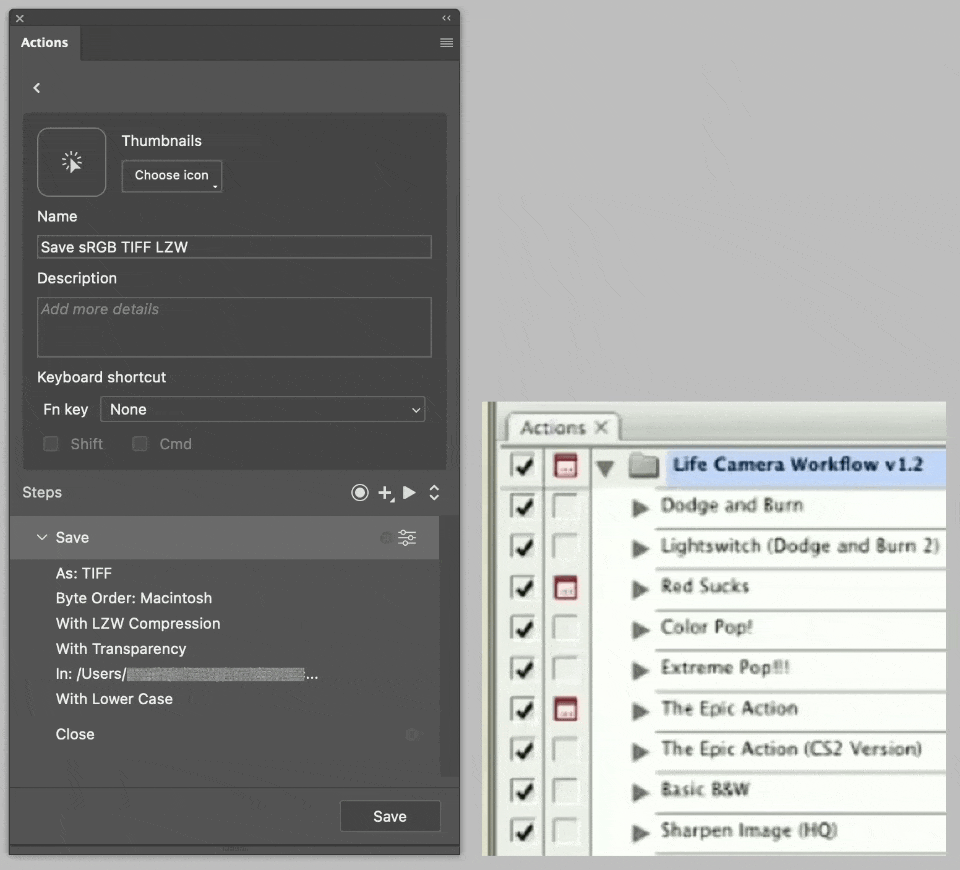
Task: Click the Life Camera Workflow folder icon
Action: click(x=644, y=466)
